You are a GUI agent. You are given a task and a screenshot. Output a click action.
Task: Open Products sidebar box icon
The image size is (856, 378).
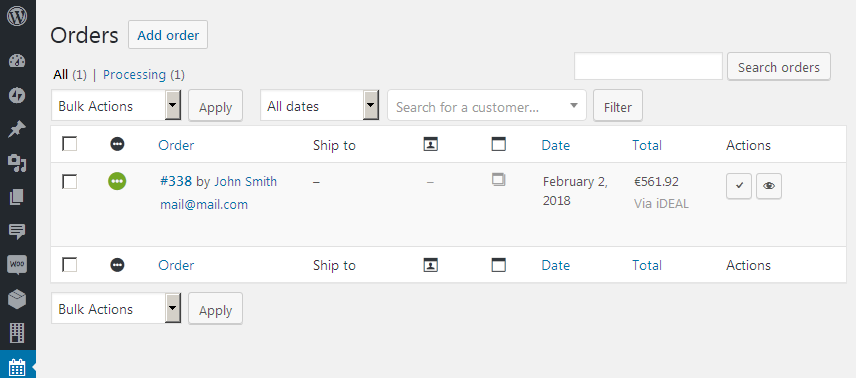[17, 299]
